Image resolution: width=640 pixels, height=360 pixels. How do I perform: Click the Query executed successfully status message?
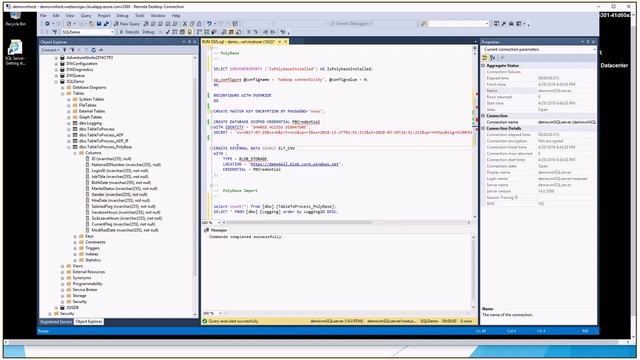point(233,322)
